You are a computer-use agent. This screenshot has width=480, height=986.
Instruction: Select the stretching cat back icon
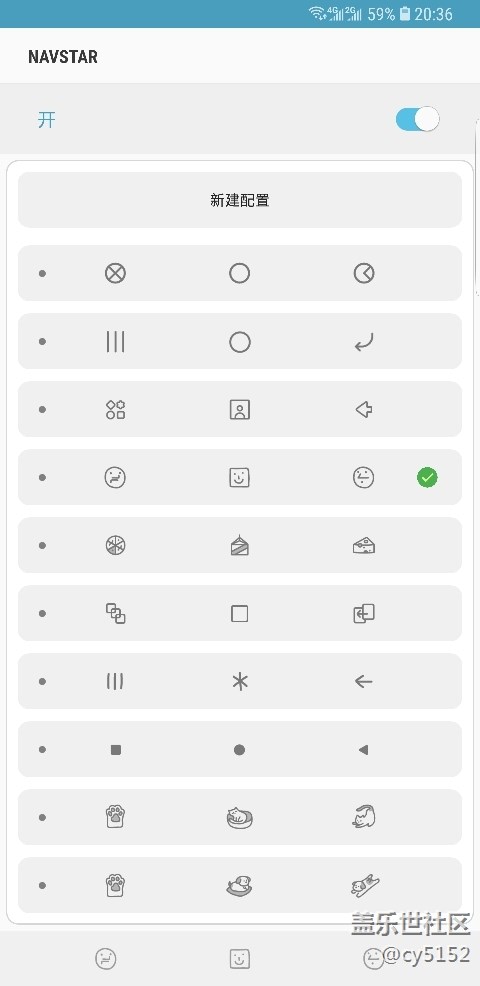coord(364,817)
